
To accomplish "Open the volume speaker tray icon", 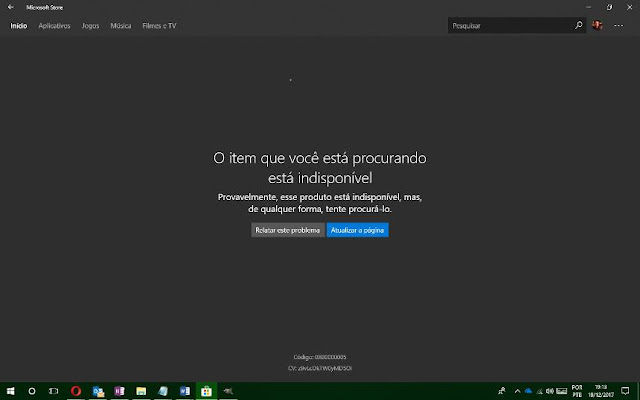I will [x=550, y=391].
